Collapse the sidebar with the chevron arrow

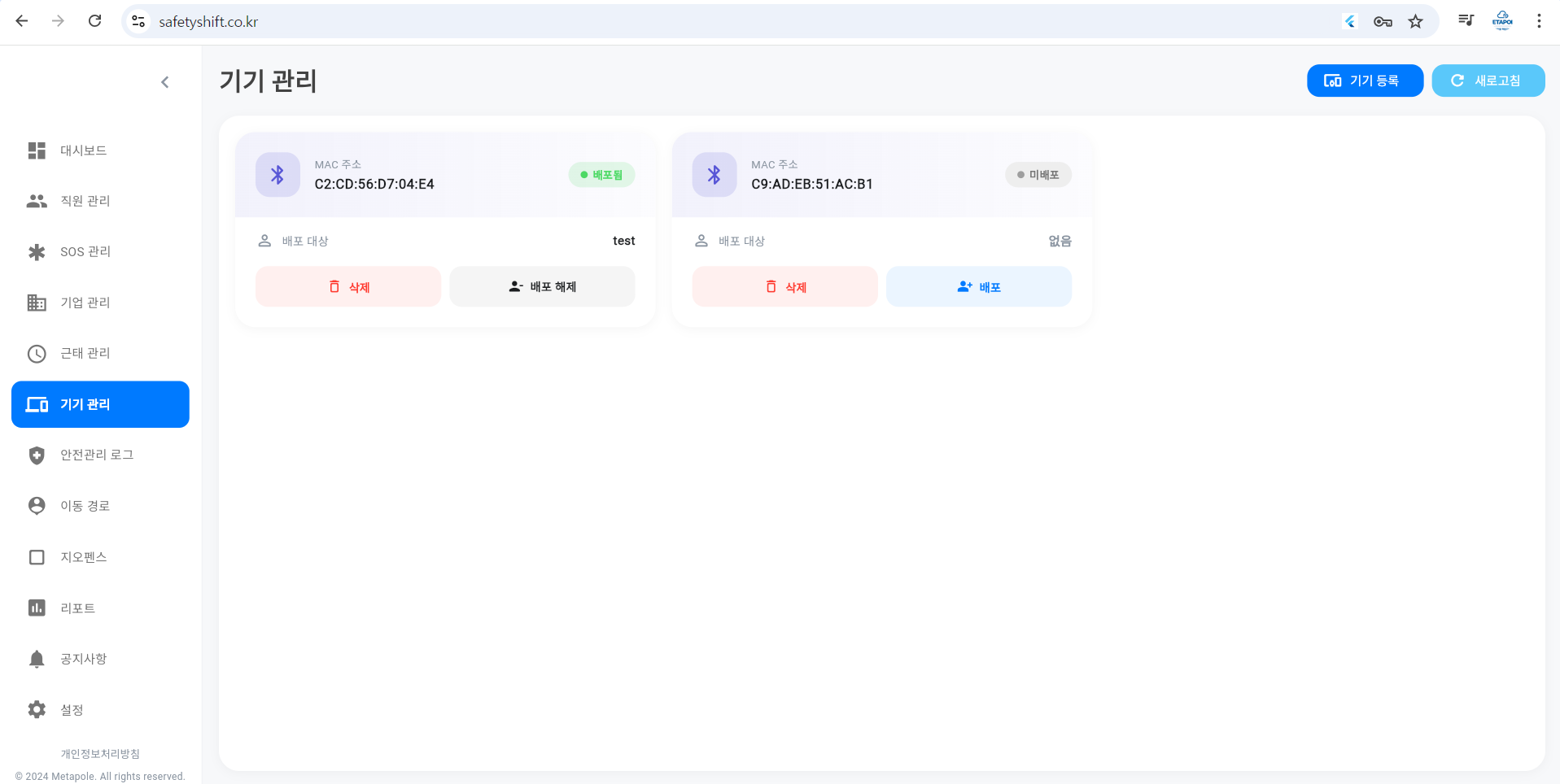tap(165, 82)
